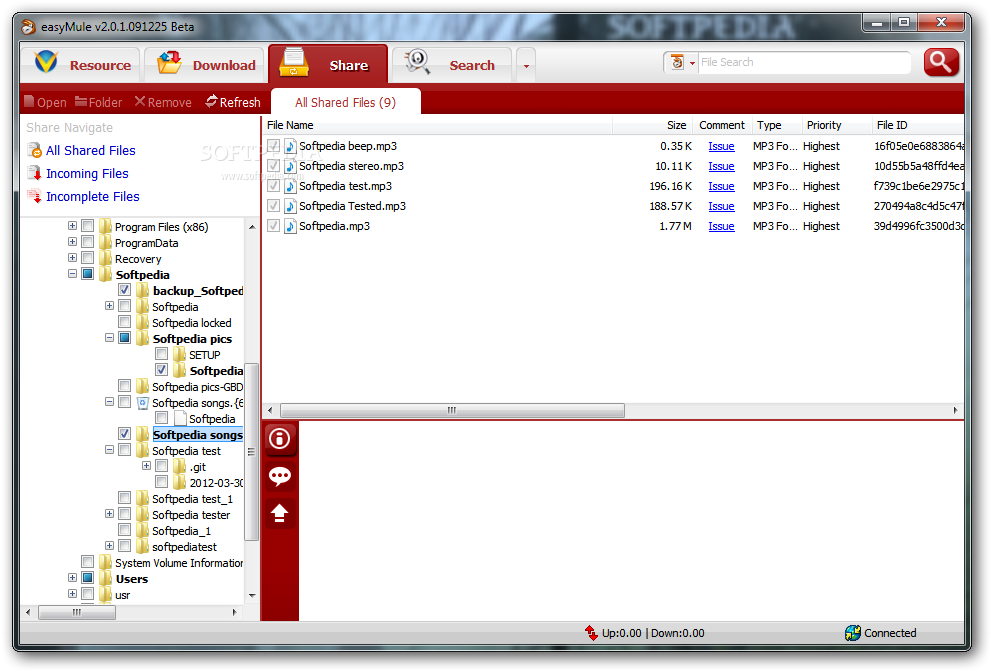This screenshot has height=672, width=992.
Task: Check the Program Files (x86) checkbox
Action: [x=88, y=226]
